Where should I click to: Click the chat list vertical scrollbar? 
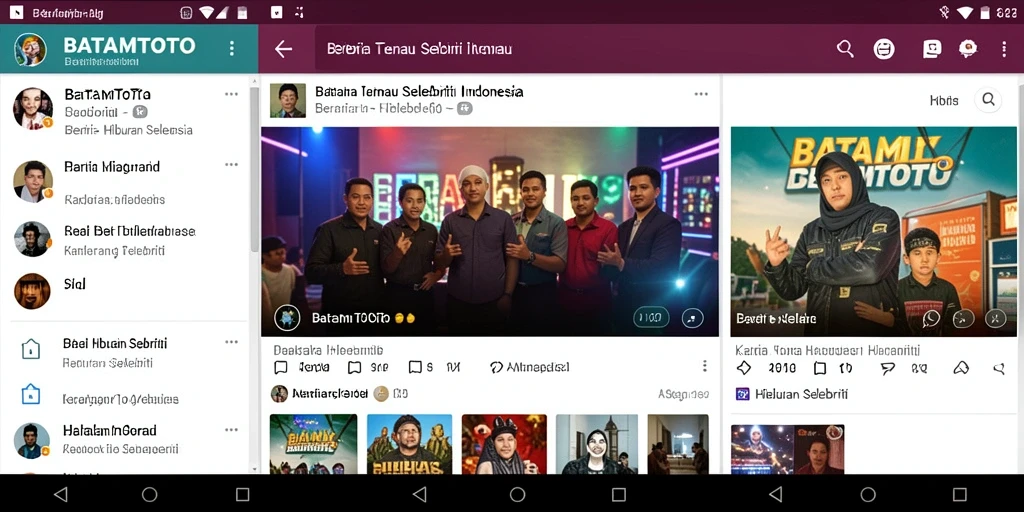click(x=254, y=170)
